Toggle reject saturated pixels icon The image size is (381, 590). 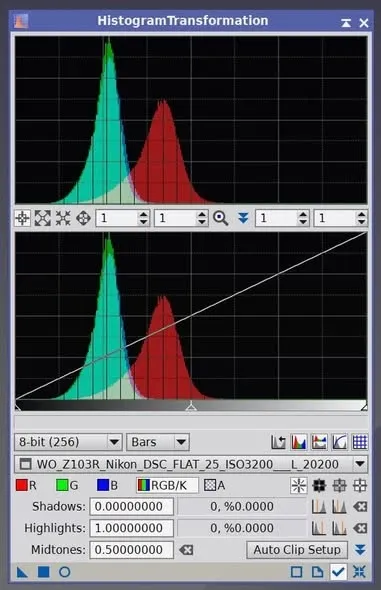(x=278, y=442)
